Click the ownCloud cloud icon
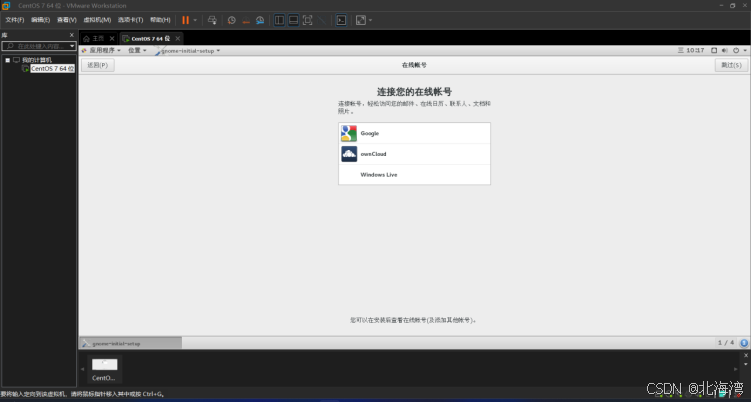Viewport: 751px width, 403px height. [x=349, y=154]
